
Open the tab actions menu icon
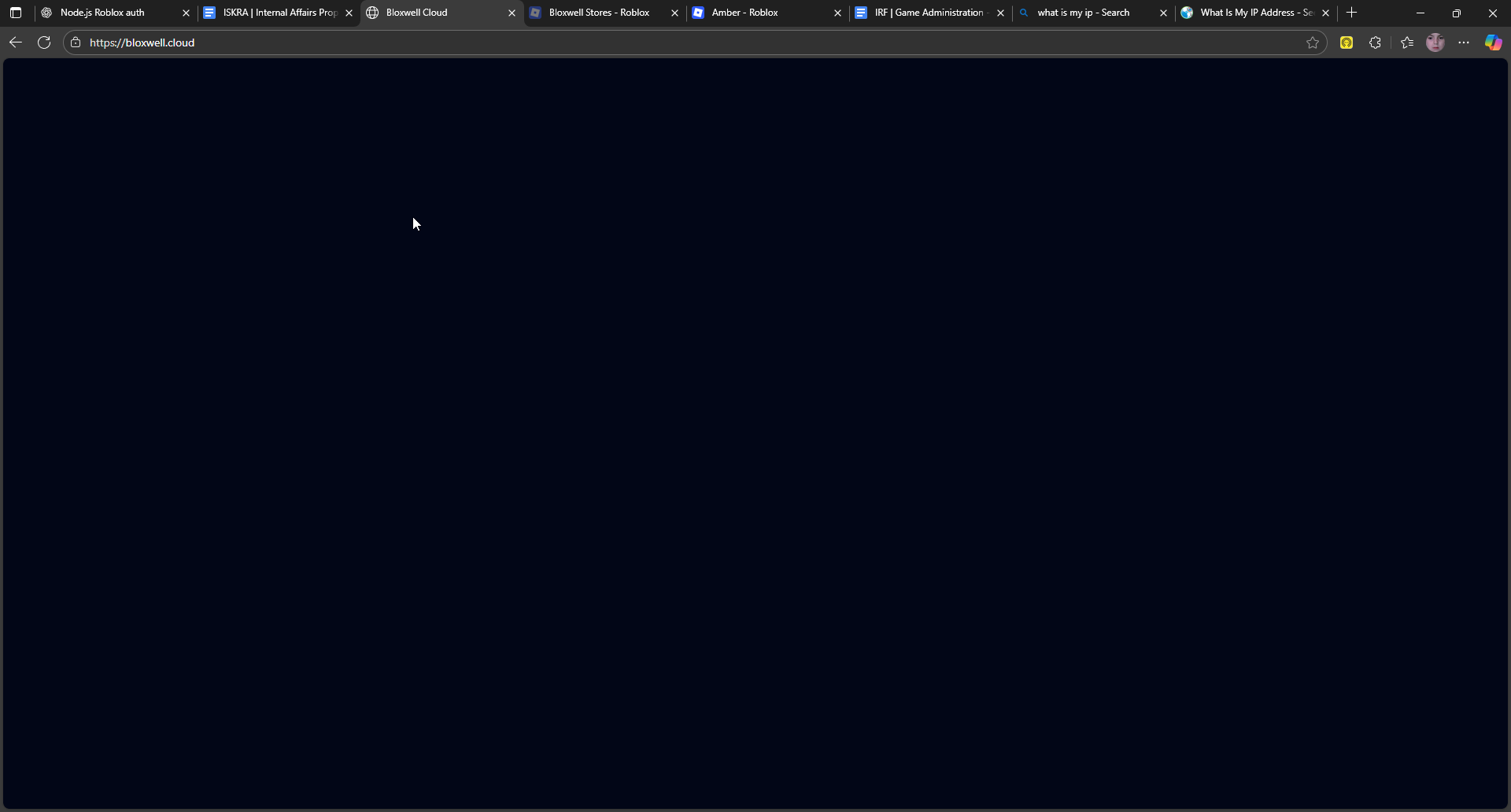click(16, 13)
